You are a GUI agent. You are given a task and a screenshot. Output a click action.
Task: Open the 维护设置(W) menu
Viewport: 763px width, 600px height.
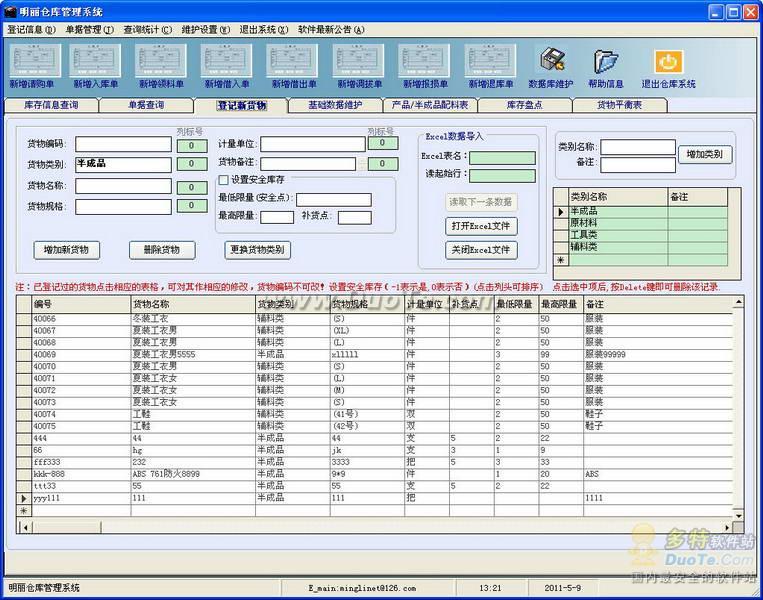pyautogui.click(x=205, y=30)
